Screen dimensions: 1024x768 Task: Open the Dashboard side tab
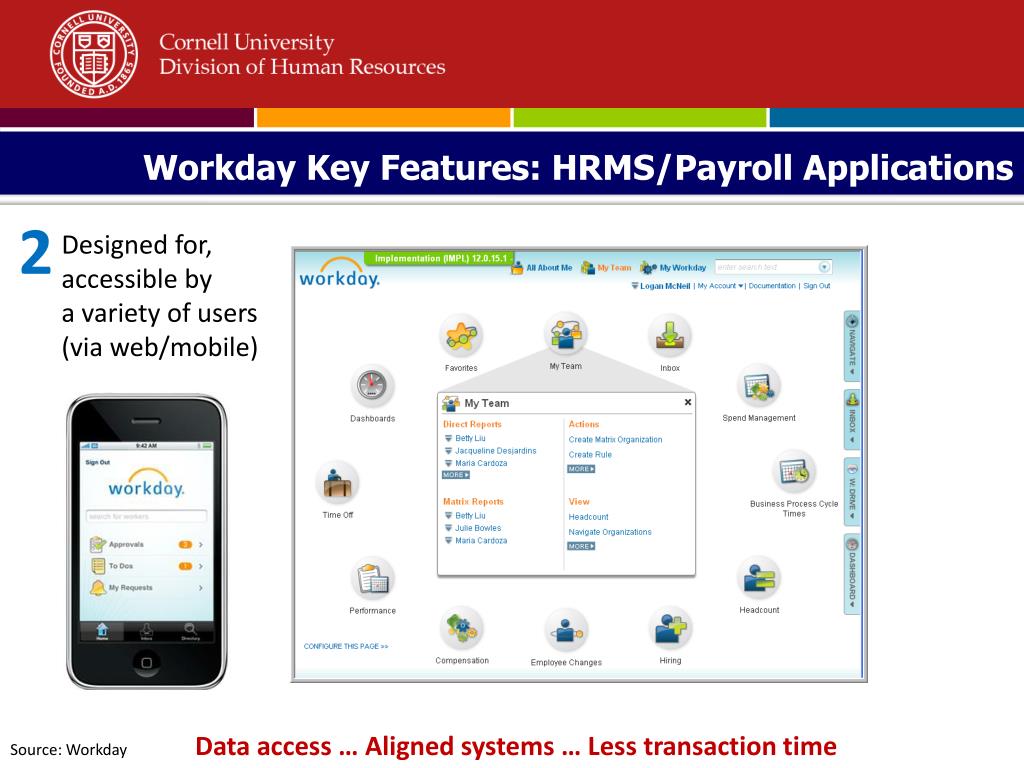pos(852,575)
